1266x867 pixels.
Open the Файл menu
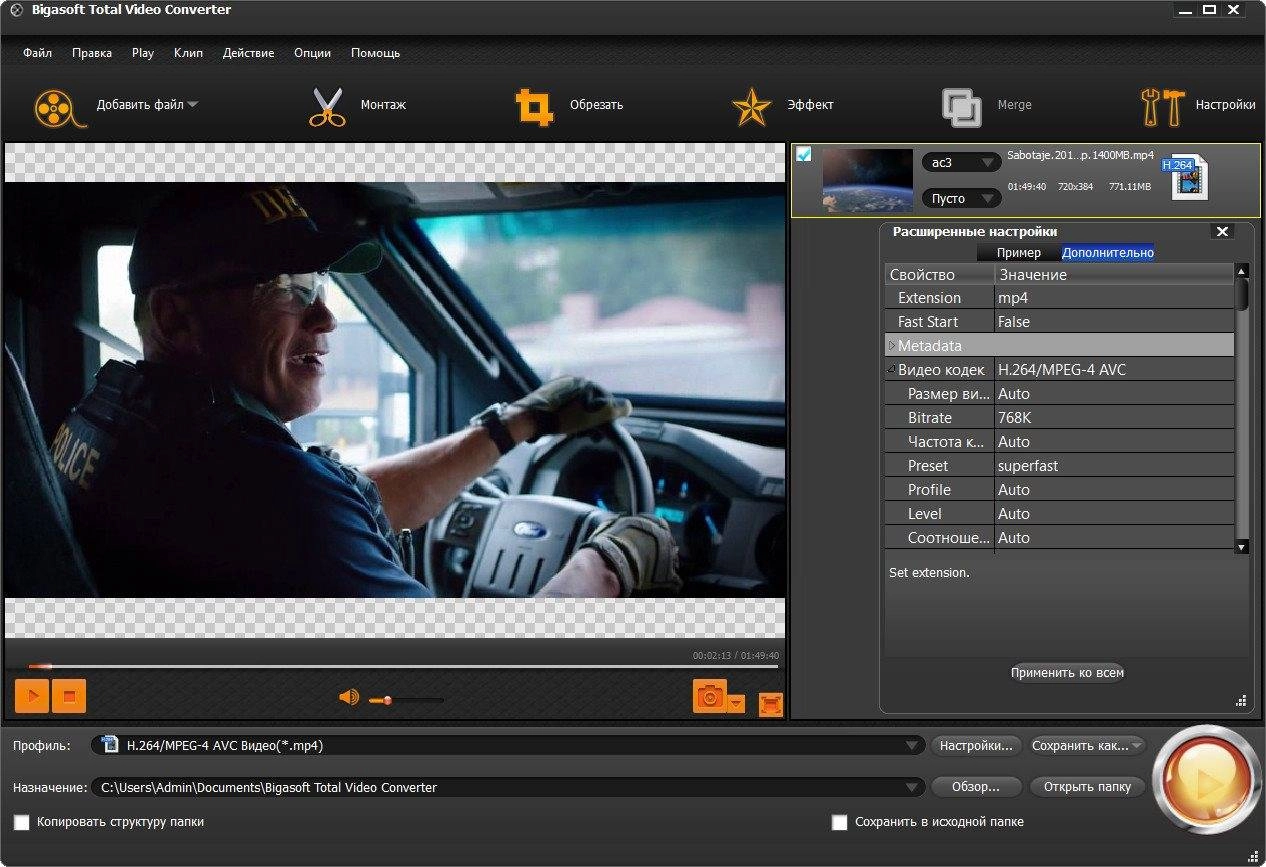click(37, 52)
